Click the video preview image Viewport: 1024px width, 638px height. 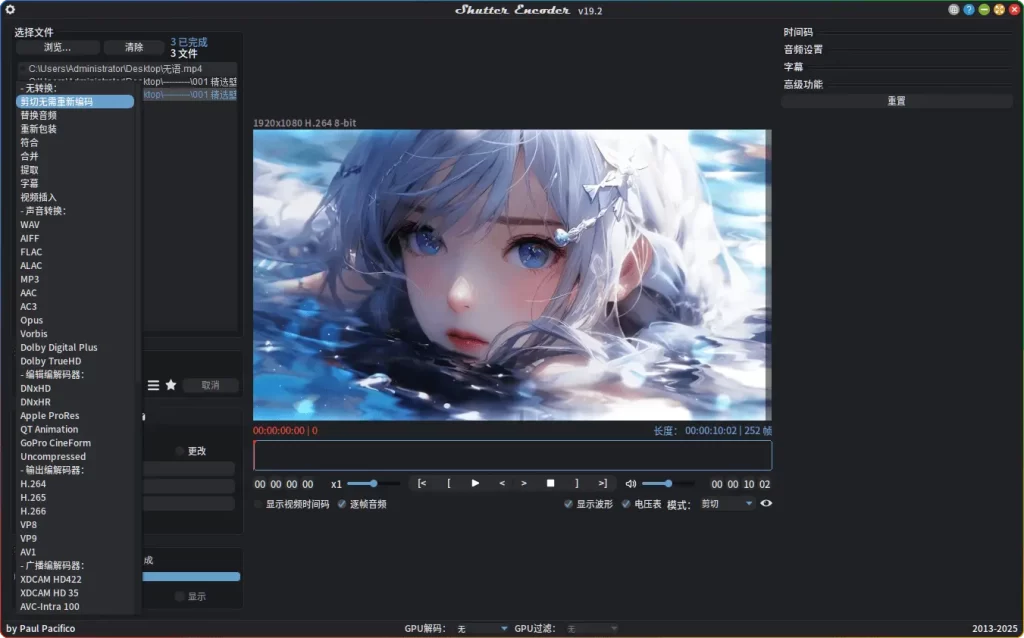[512, 275]
